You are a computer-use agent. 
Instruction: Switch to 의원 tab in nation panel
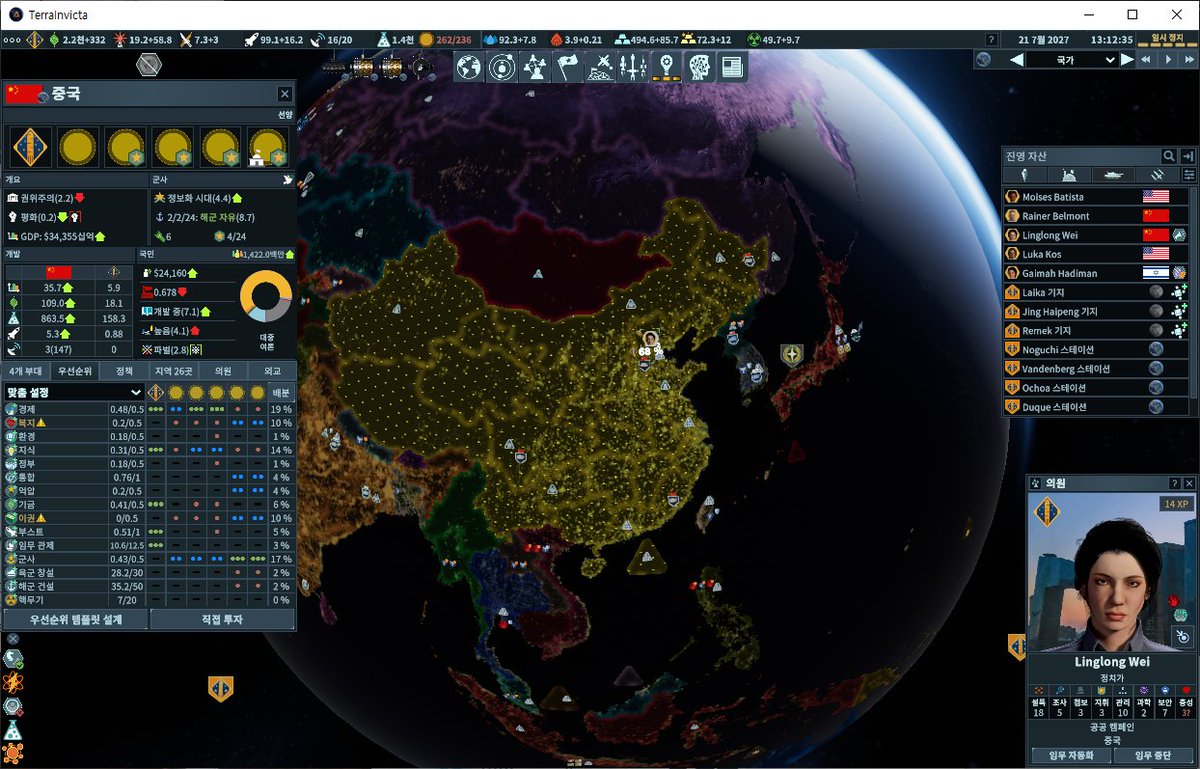(223, 370)
